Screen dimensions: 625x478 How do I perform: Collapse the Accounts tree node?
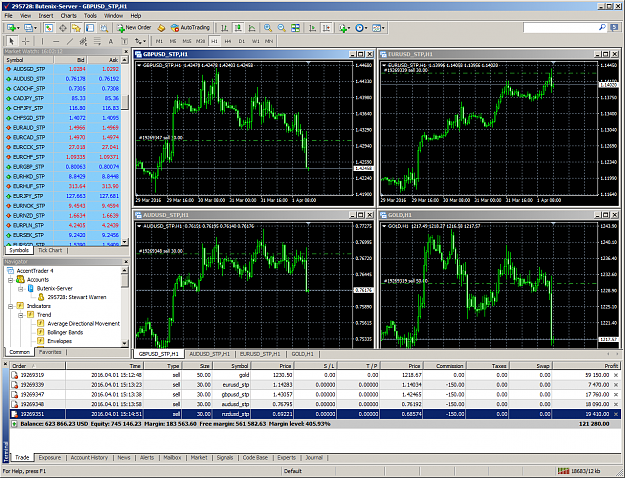[x=10, y=280]
